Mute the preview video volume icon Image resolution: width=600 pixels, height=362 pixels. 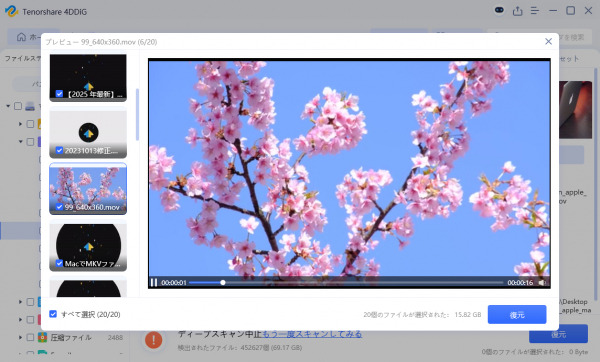point(542,282)
